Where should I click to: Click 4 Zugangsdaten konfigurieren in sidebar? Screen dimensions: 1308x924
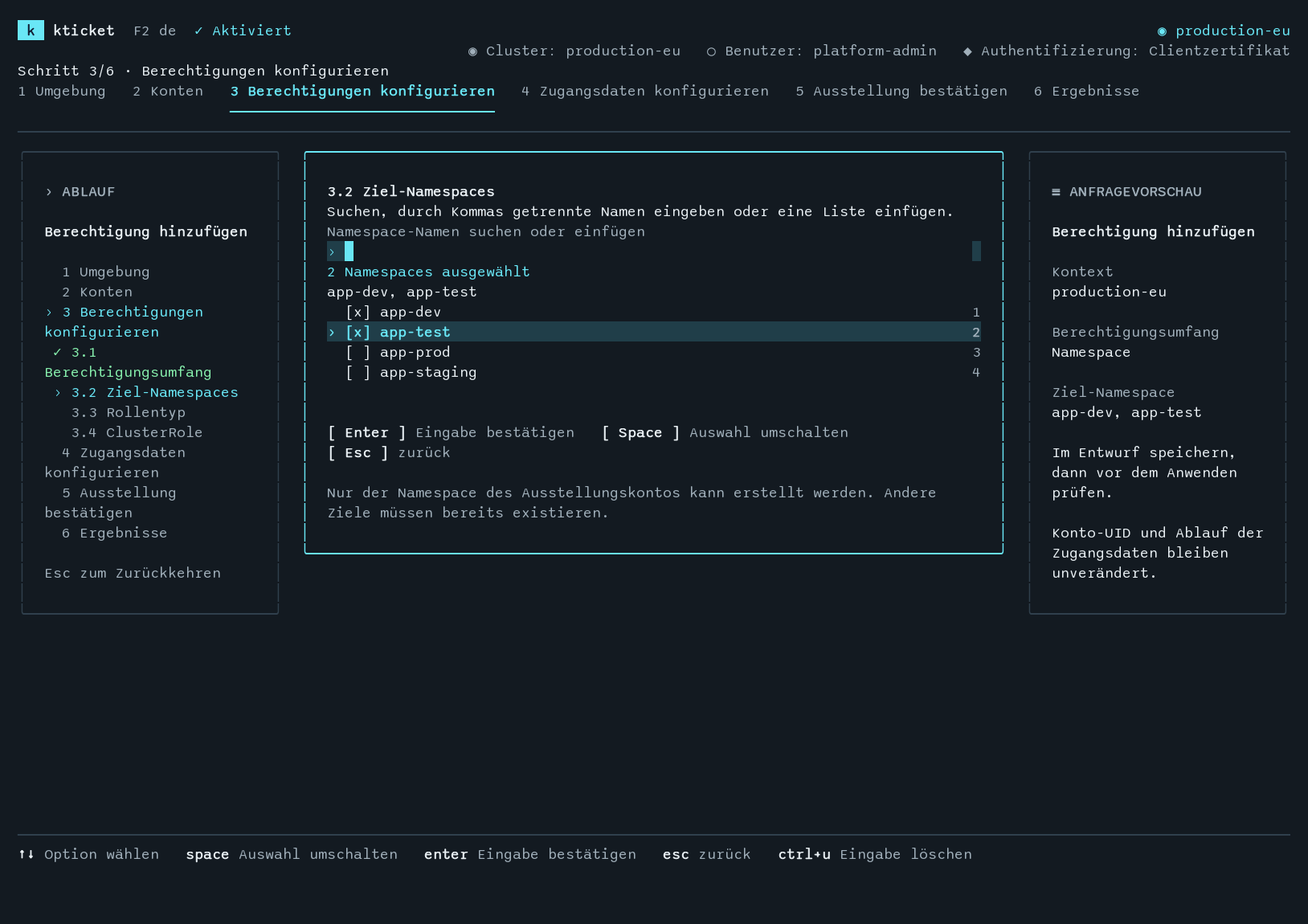pyautogui.click(x=115, y=462)
